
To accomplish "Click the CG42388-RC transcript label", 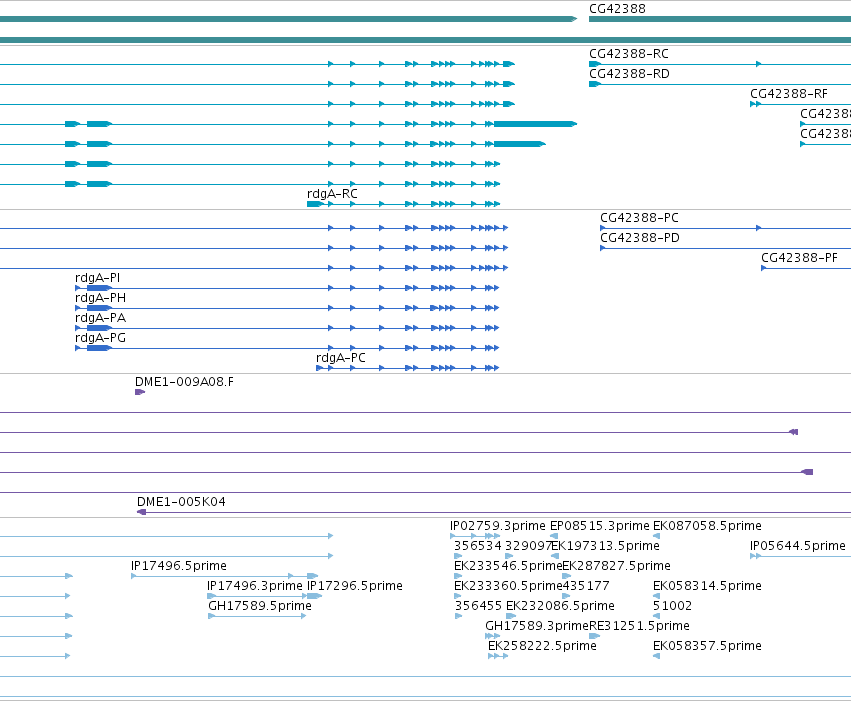I will tap(628, 54).
